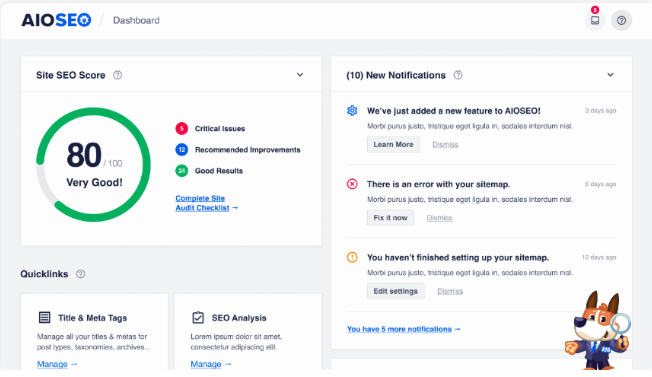Click red error icon on sitemap notification
Image resolution: width=652 pixels, height=377 pixels.
tap(352, 184)
